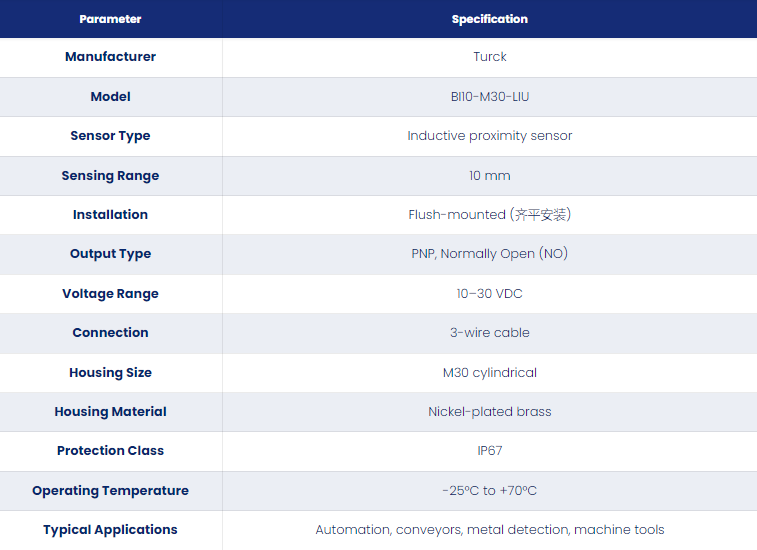
Task: Click Inductive proximity sensor text
Action: pyautogui.click(x=490, y=136)
